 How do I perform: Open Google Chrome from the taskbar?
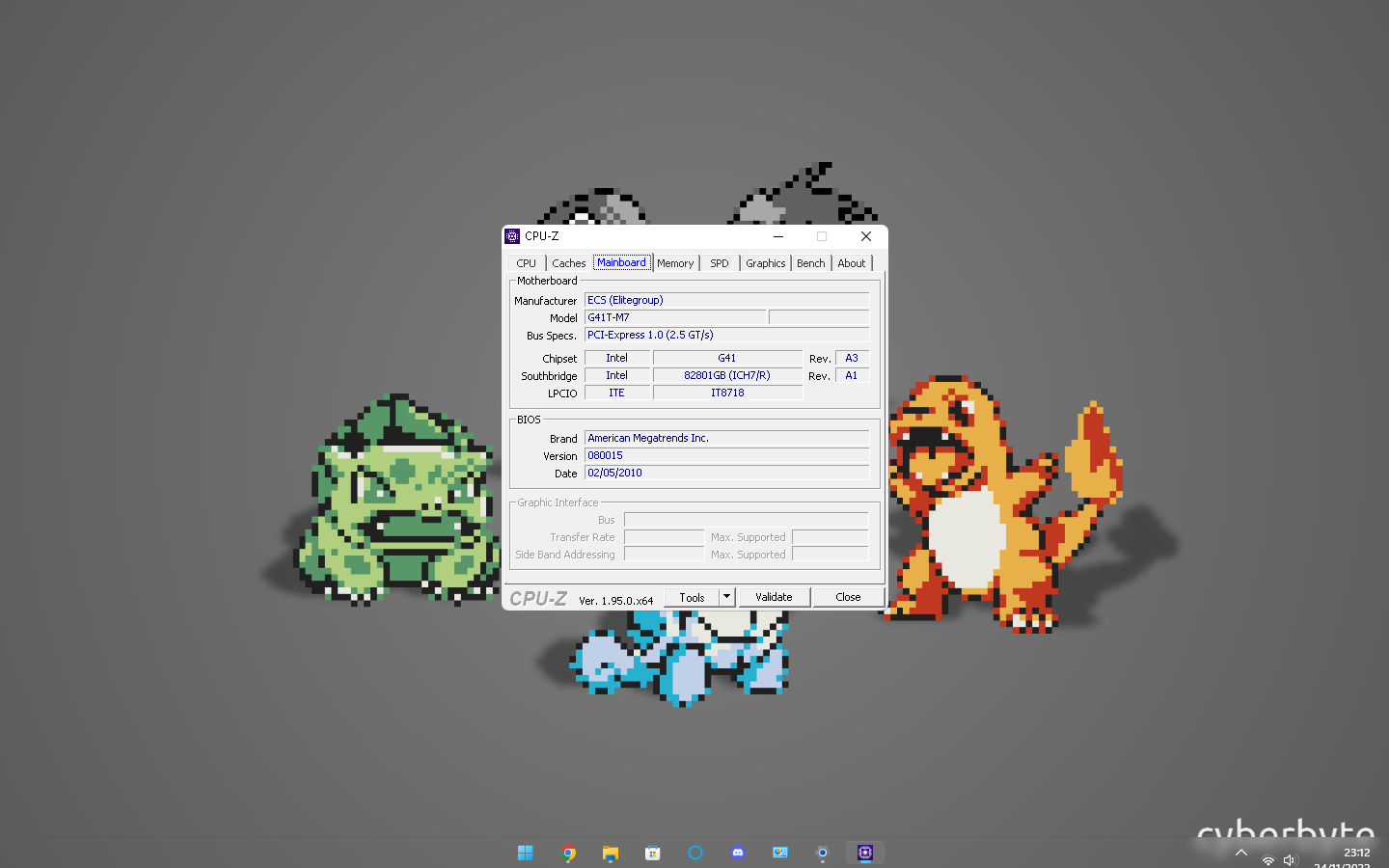(x=568, y=853)
